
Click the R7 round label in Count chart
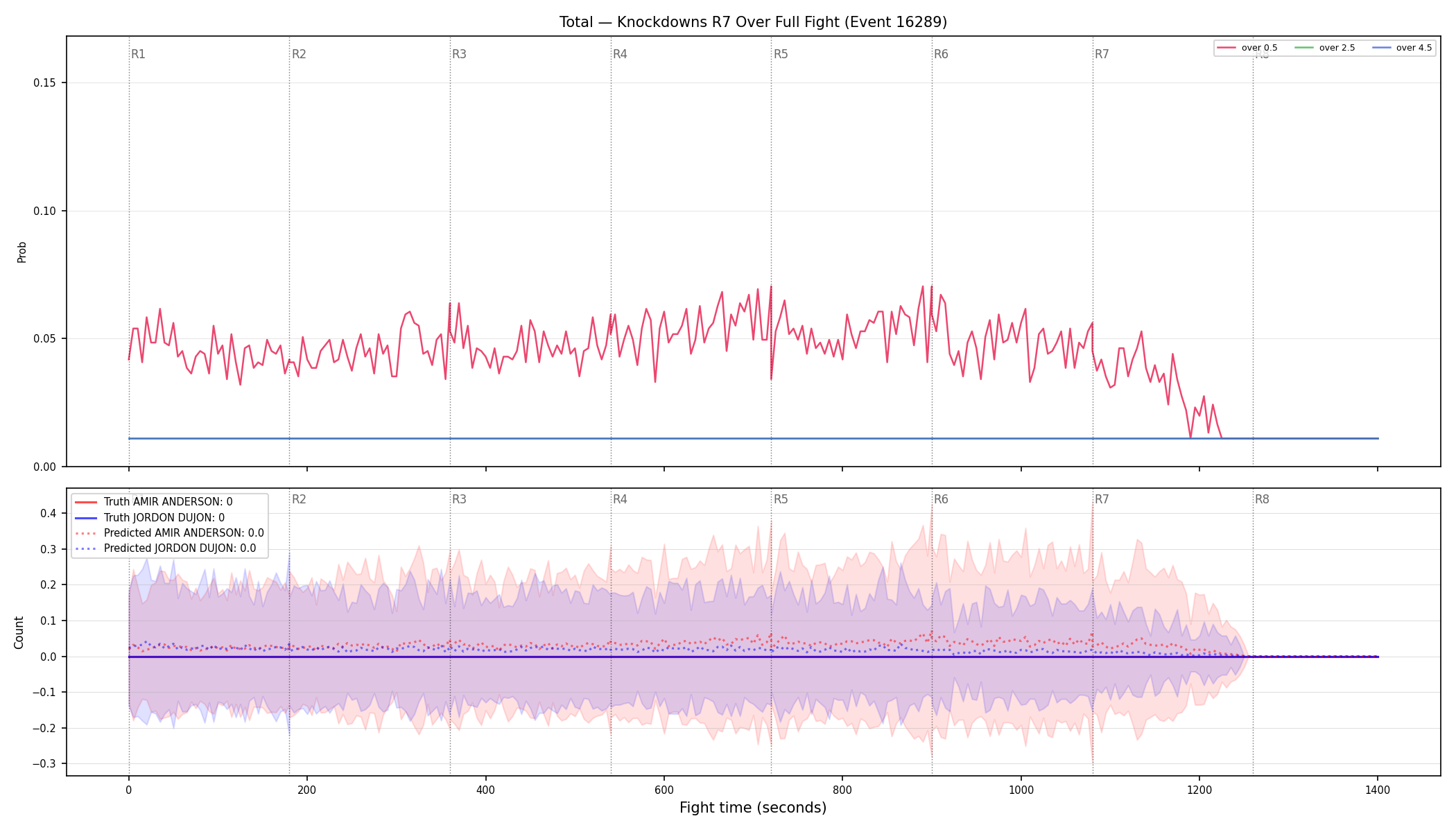point(1102,499)
